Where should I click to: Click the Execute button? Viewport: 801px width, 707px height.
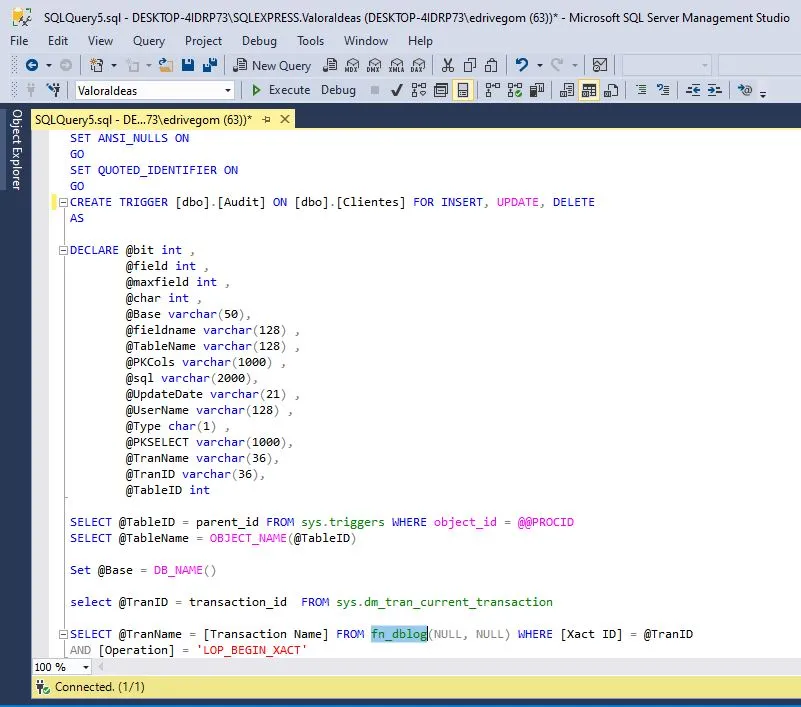point(281,90)
